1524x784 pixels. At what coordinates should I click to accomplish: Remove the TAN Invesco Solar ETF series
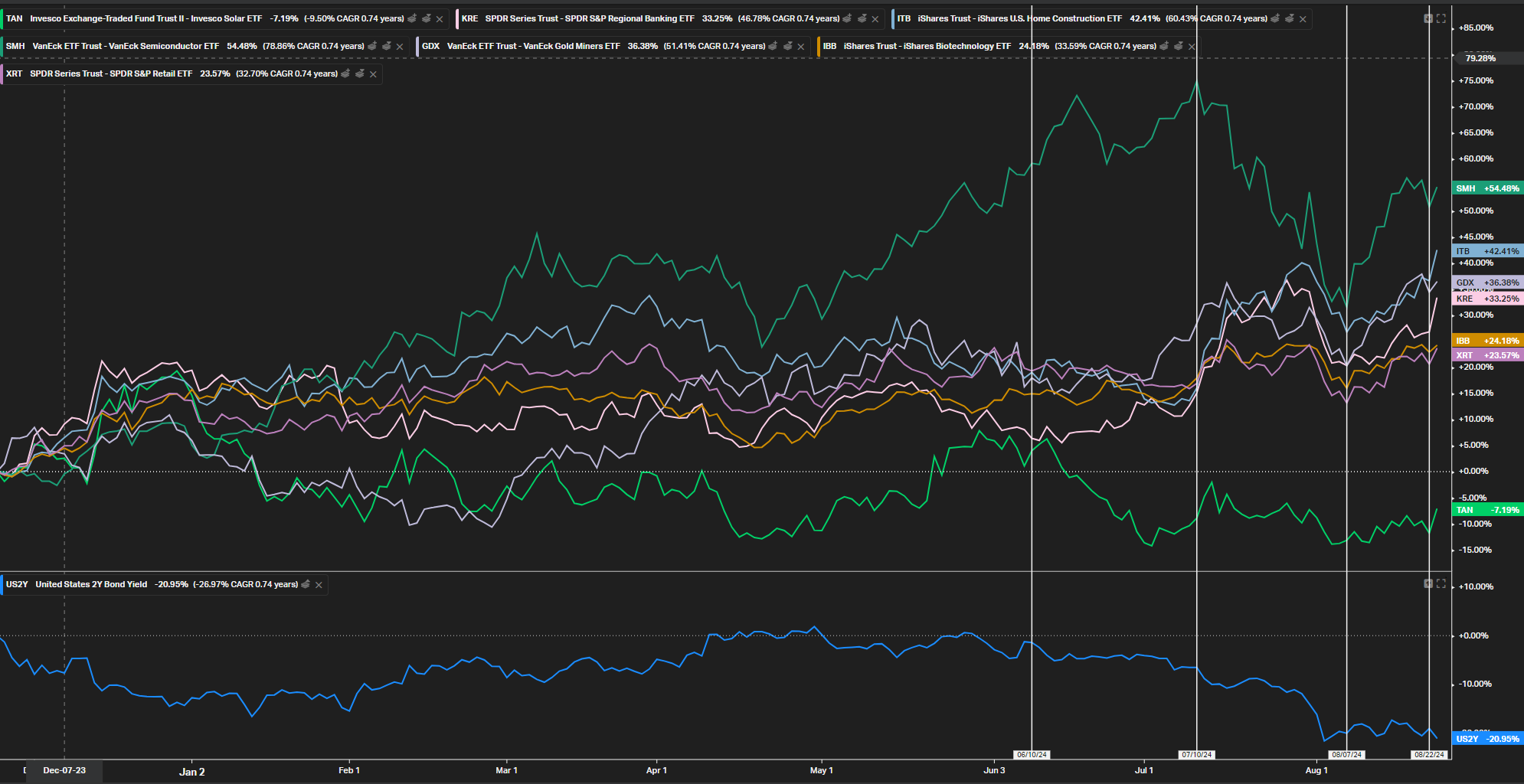[440, 19]
